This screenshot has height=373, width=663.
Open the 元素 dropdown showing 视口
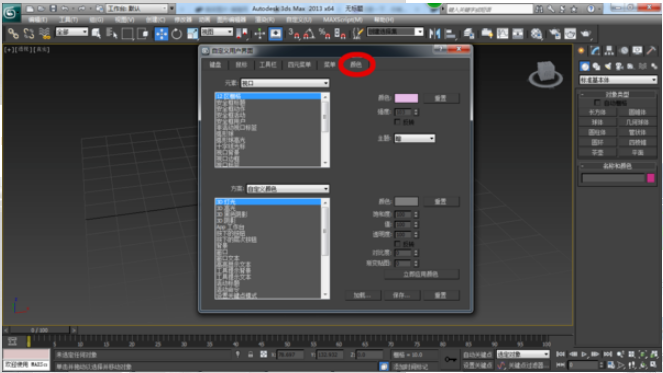click(285, 83)
